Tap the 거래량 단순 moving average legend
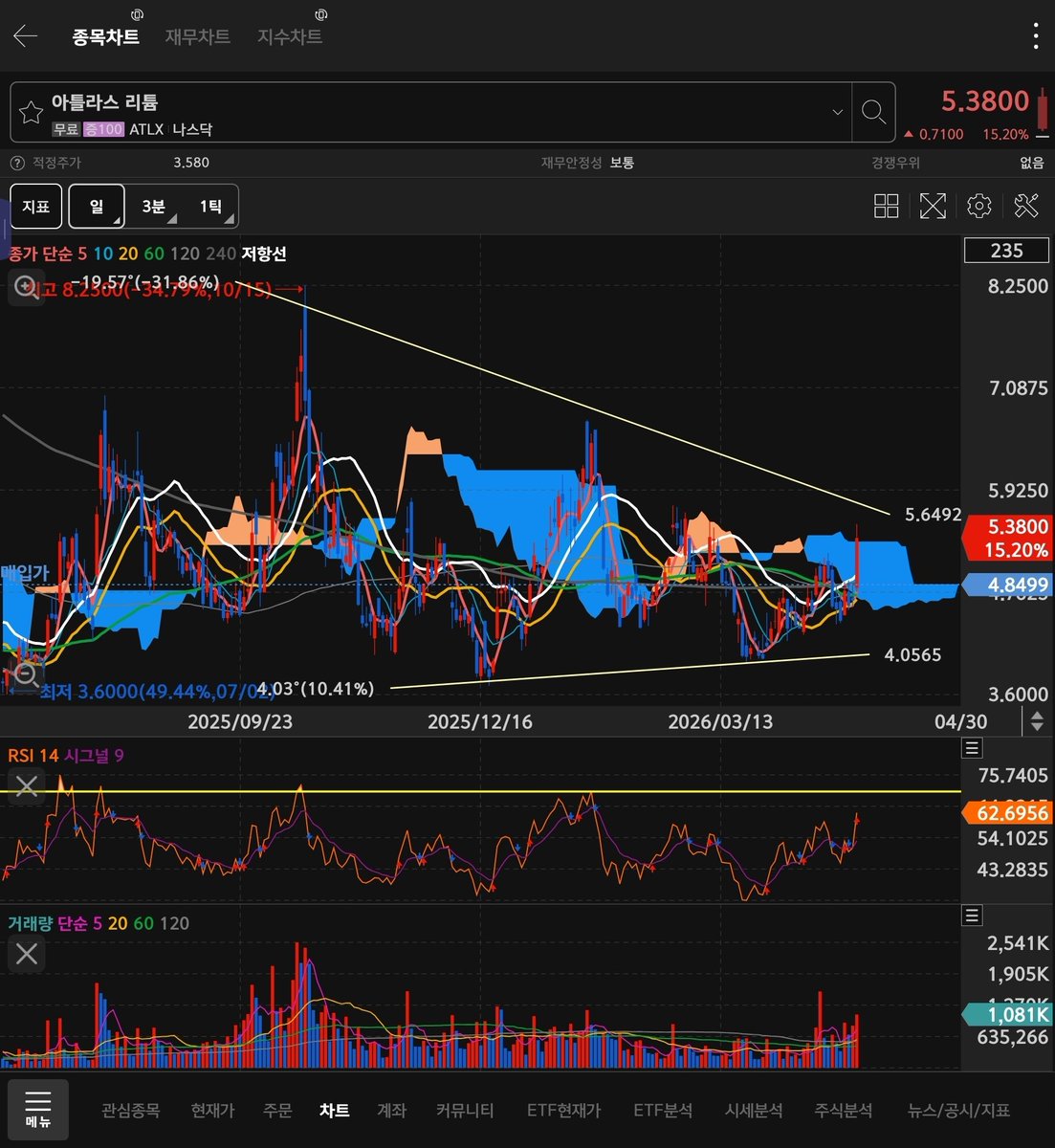The image size is (1055, 1148). tap(99, 923)
